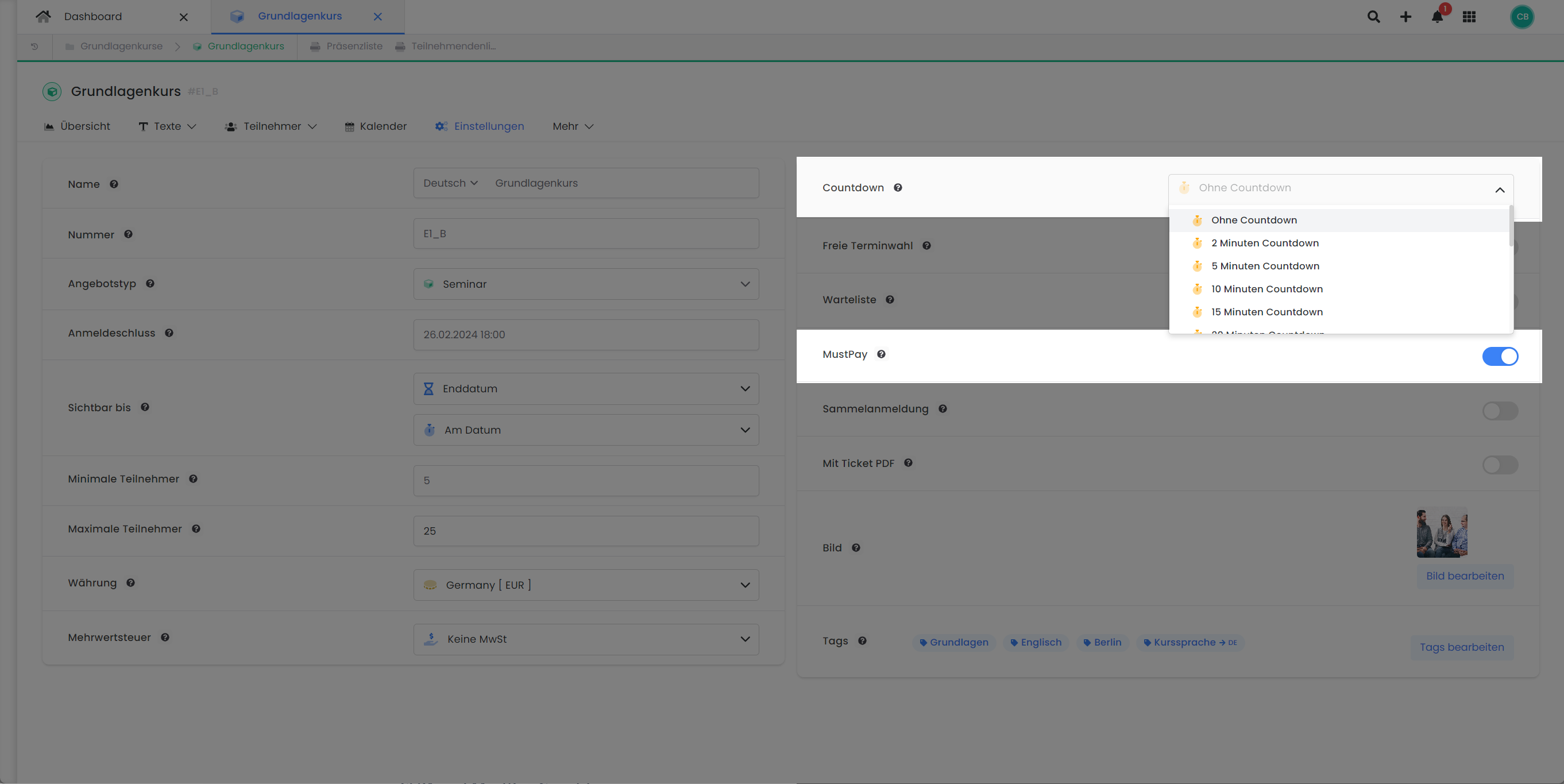This screenshot has width=1564, height=784.
Task: Select the 5 Minuten Countdown option
Action: point(1265,266)
